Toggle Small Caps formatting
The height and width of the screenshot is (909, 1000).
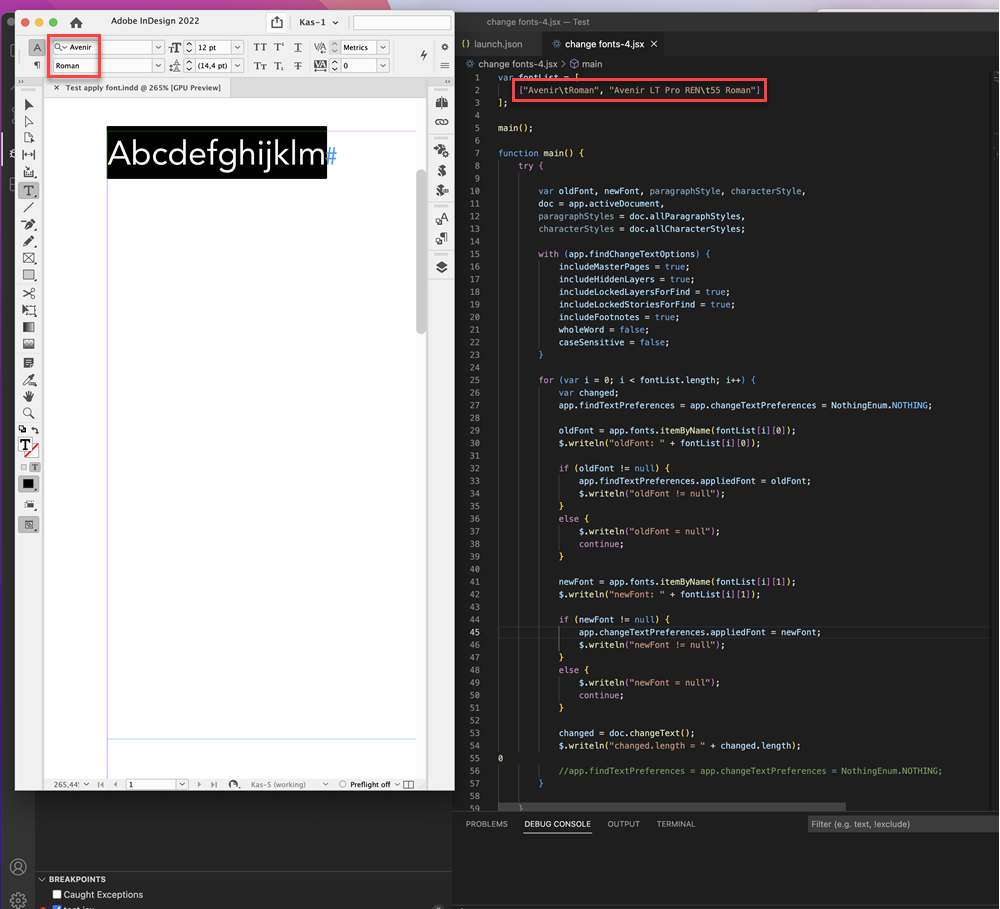(260, 66)
